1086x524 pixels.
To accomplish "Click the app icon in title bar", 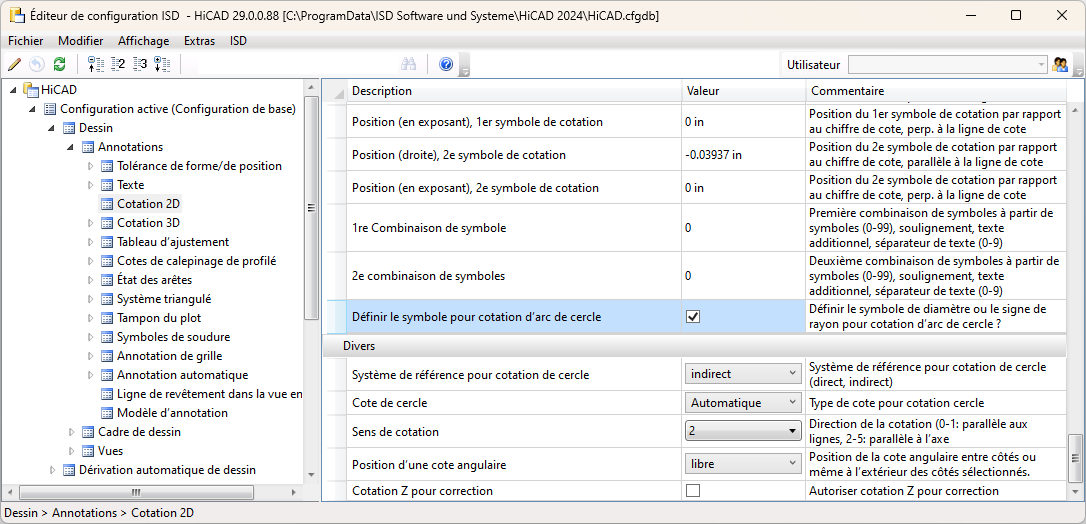I will (x=15, y=15).
